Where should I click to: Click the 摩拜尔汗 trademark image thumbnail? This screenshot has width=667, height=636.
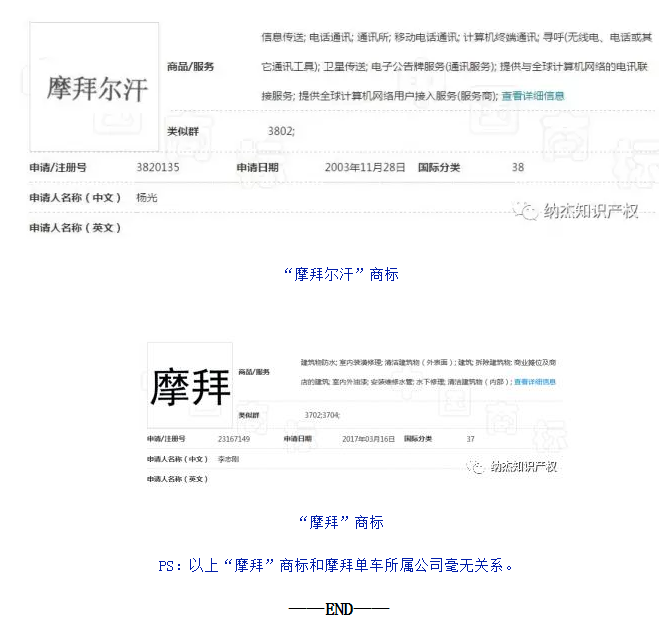click(x=94, y=87)
